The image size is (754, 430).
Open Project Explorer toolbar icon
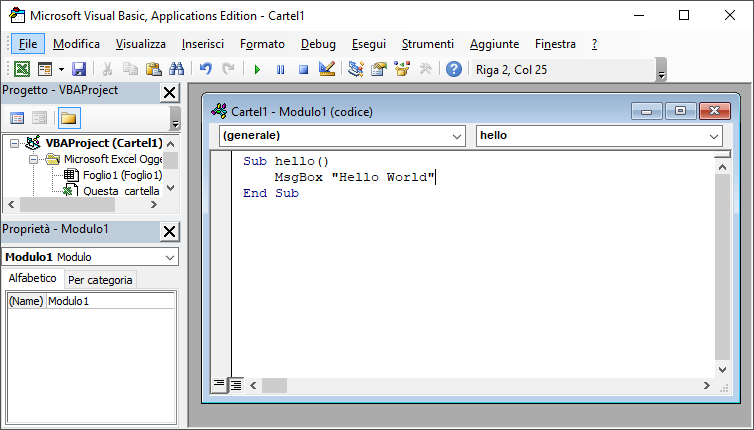(x=356, y=69)
